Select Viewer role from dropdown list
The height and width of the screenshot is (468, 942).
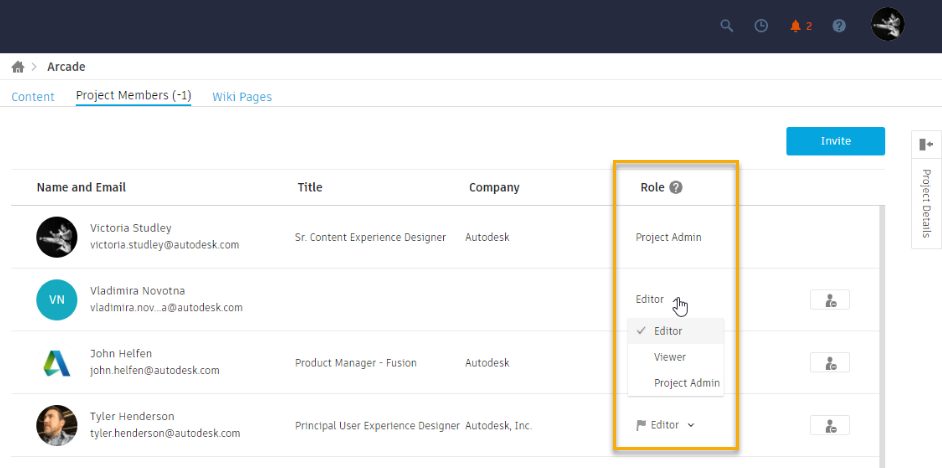pos(669,357)
